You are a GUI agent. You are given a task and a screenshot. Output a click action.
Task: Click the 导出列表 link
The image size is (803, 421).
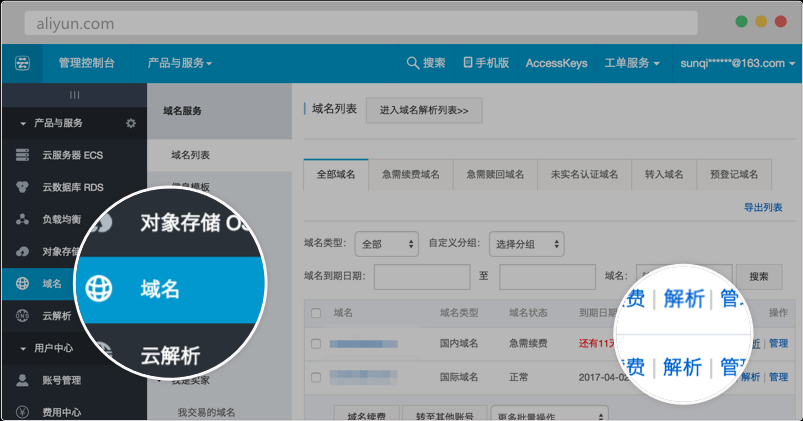tap(763, 207)
